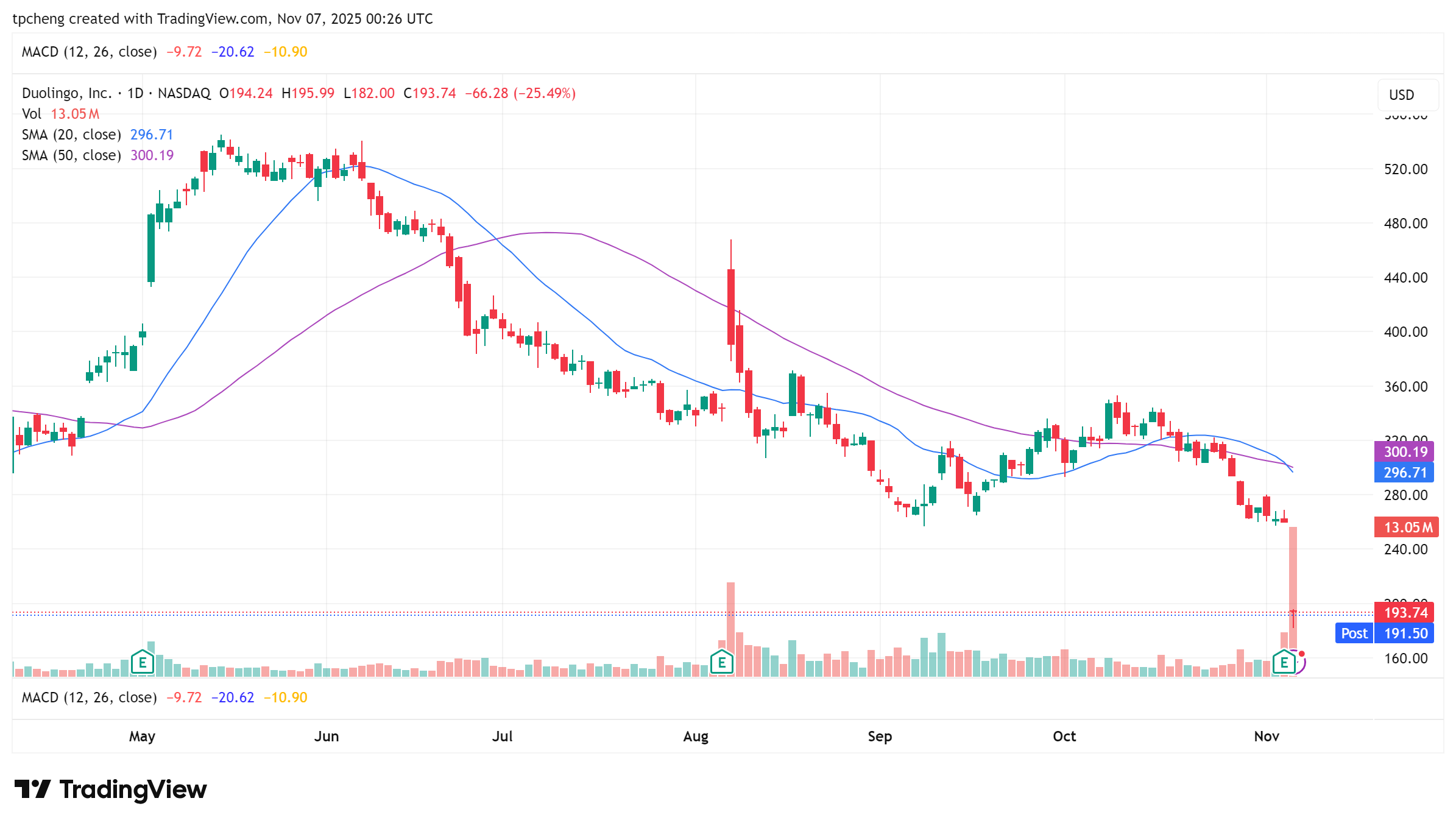1456x826 pixels.
Task: Select the Vol indicator legend entry
Action: (x=32, y=114)
